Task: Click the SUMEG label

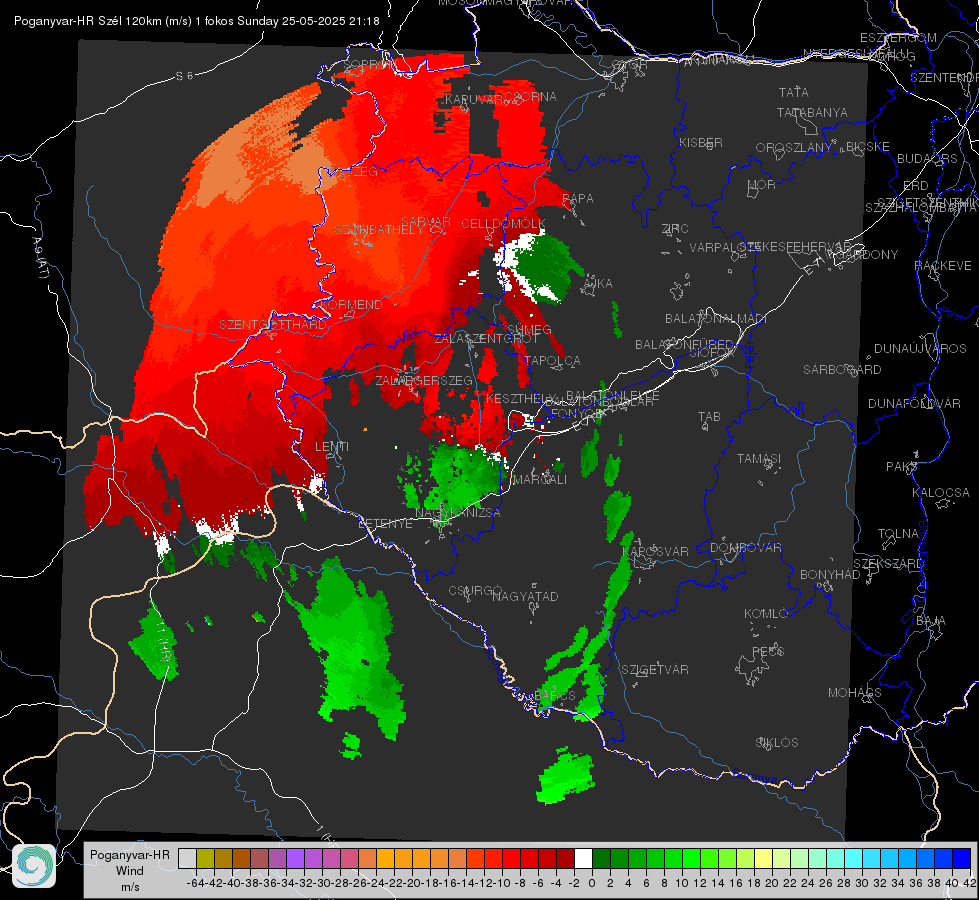Action: pyautogui.click(x=529, y=329)
